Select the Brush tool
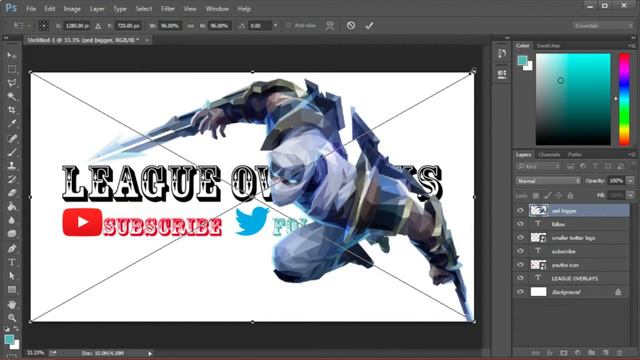640x360 pixels. point(12,152)
